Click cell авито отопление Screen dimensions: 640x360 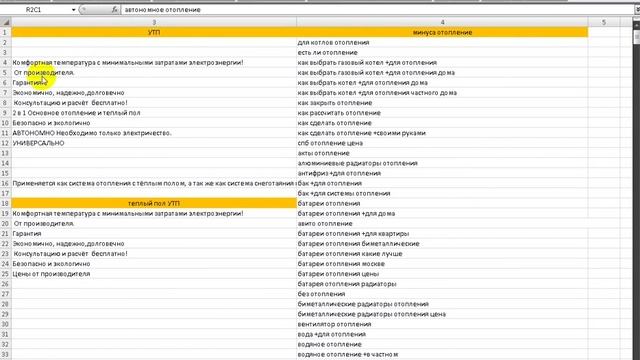[x=442, y=224]
